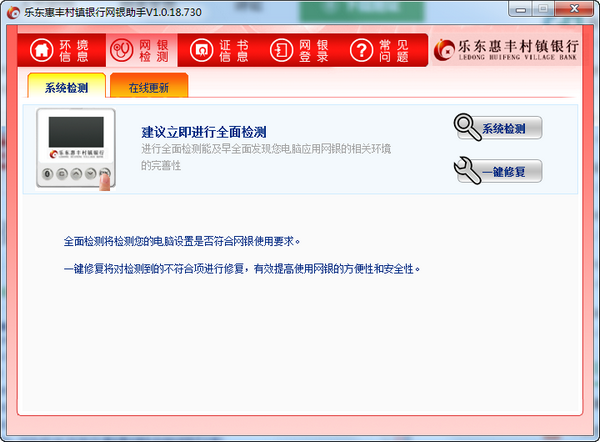Start the 系统检测 scan button
Screen dimensions: 600x442
(498, 128)
